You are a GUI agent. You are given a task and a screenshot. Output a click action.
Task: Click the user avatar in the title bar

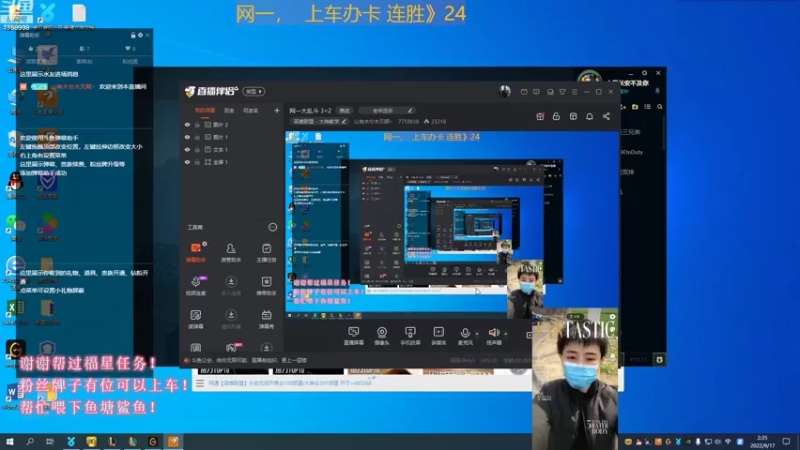pyautogui.click(x=505, y=91)
